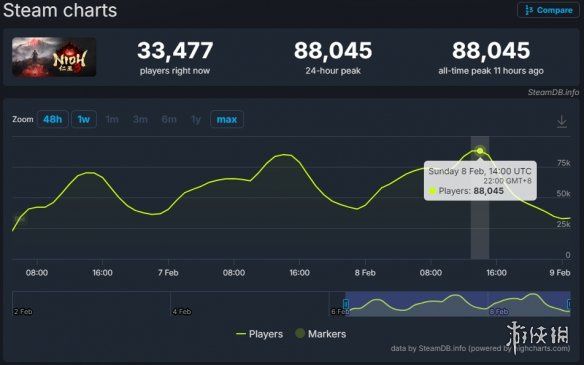
Task: Click the 4 Feb navigator label
Action: coord(182,311)
